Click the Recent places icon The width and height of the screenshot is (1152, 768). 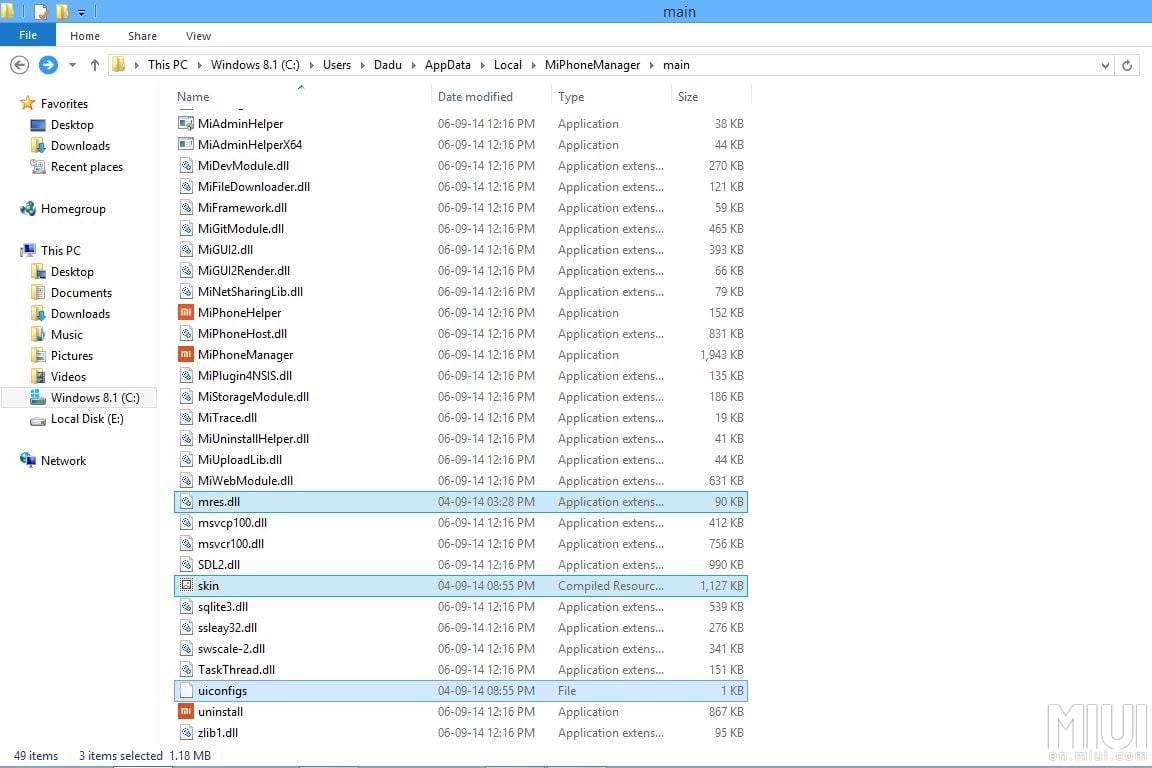(38, 167)
